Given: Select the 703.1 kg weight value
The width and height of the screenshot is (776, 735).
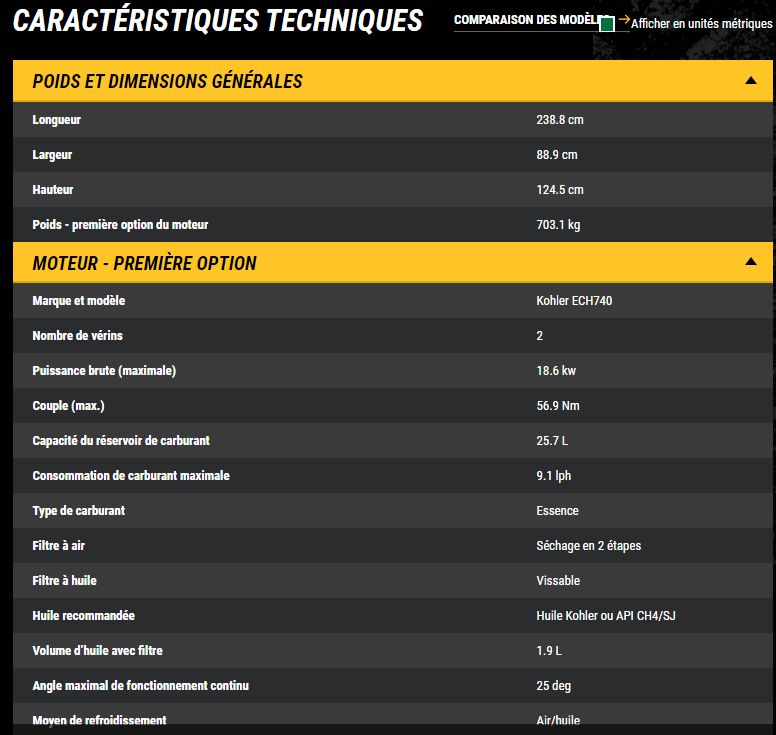Looking at the screenshot, I should (x=558, y=225).
